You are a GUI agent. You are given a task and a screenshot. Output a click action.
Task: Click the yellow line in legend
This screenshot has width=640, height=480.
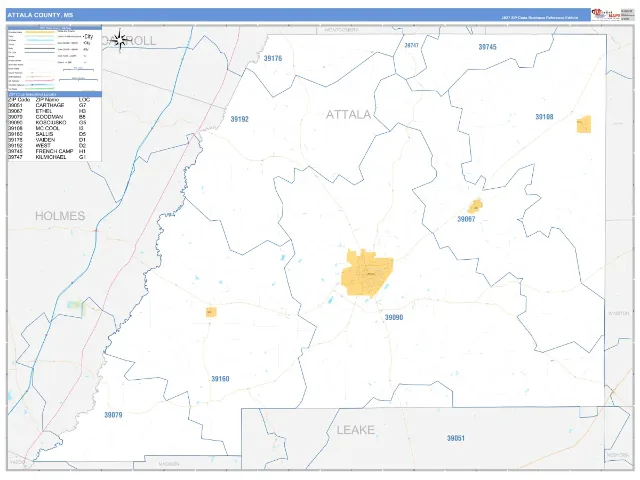coord(40,32)
